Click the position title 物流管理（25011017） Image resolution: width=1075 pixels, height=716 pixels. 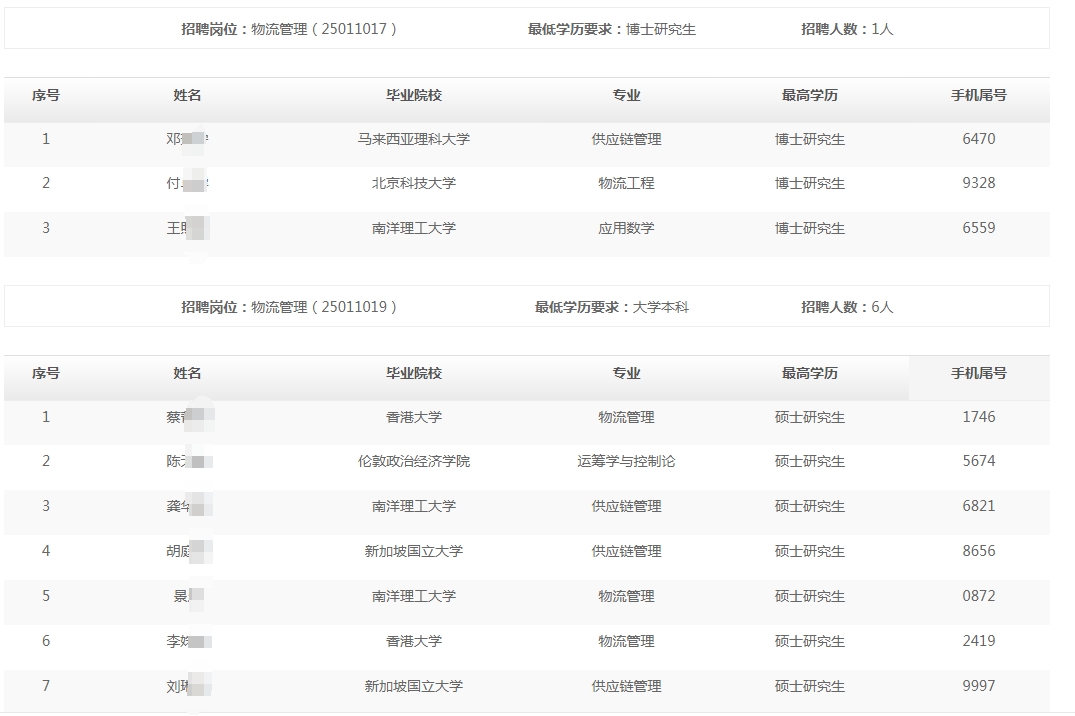pyautogui.click(x=323, y=29)
